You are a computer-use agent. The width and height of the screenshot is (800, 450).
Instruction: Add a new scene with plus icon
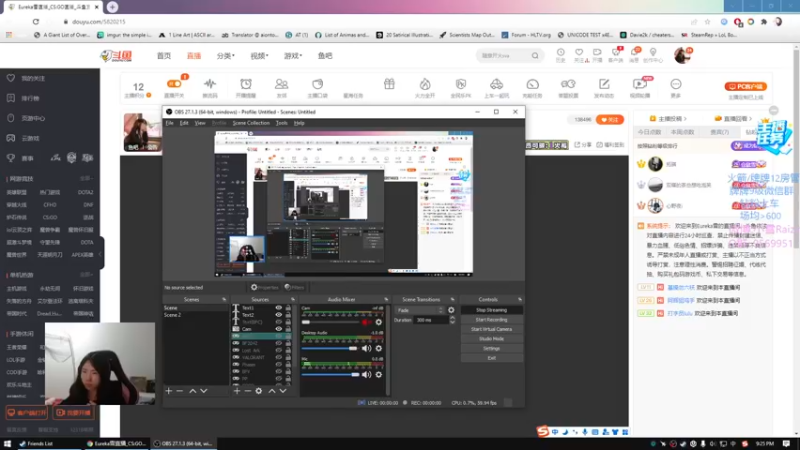tap(169, 391)
